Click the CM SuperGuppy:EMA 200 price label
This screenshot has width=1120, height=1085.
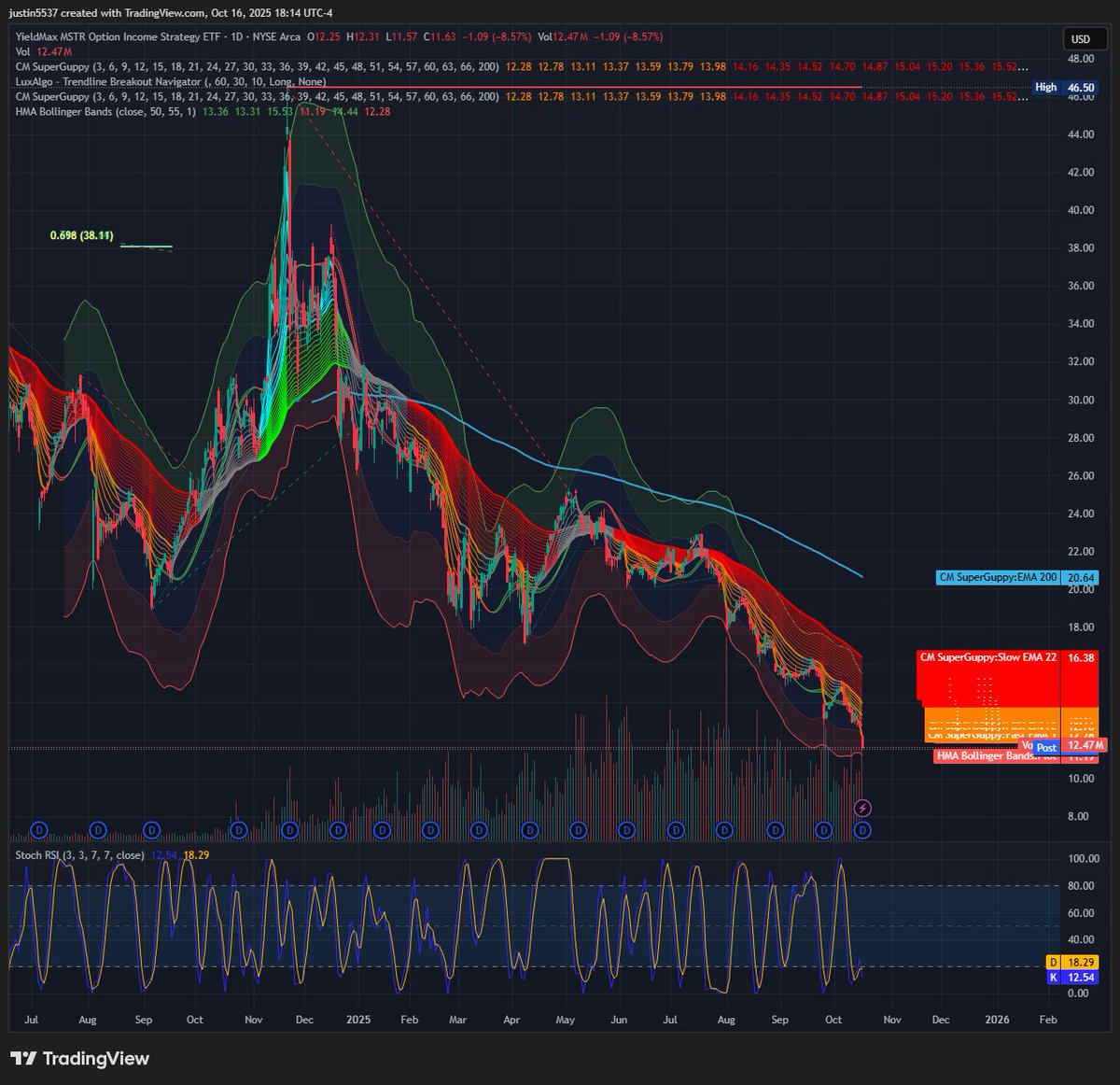pyautogui.click(x=998, y=578)
